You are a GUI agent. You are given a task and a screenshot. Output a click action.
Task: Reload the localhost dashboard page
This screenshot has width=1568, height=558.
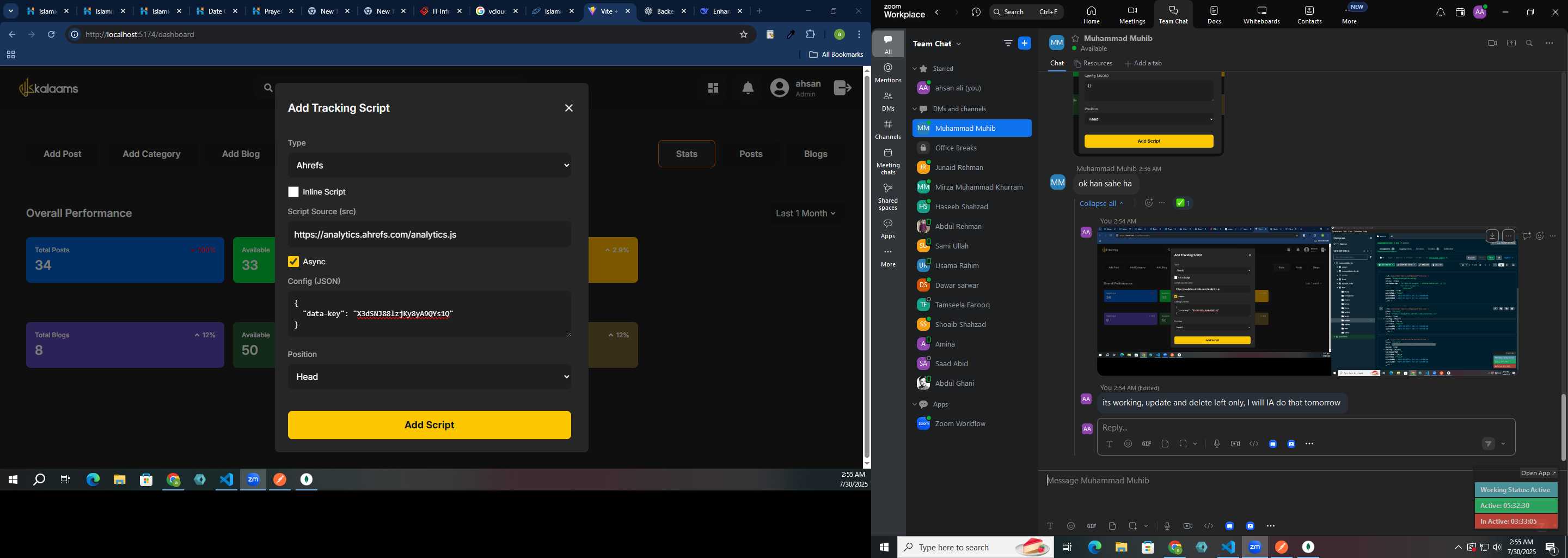coord(52,35)
